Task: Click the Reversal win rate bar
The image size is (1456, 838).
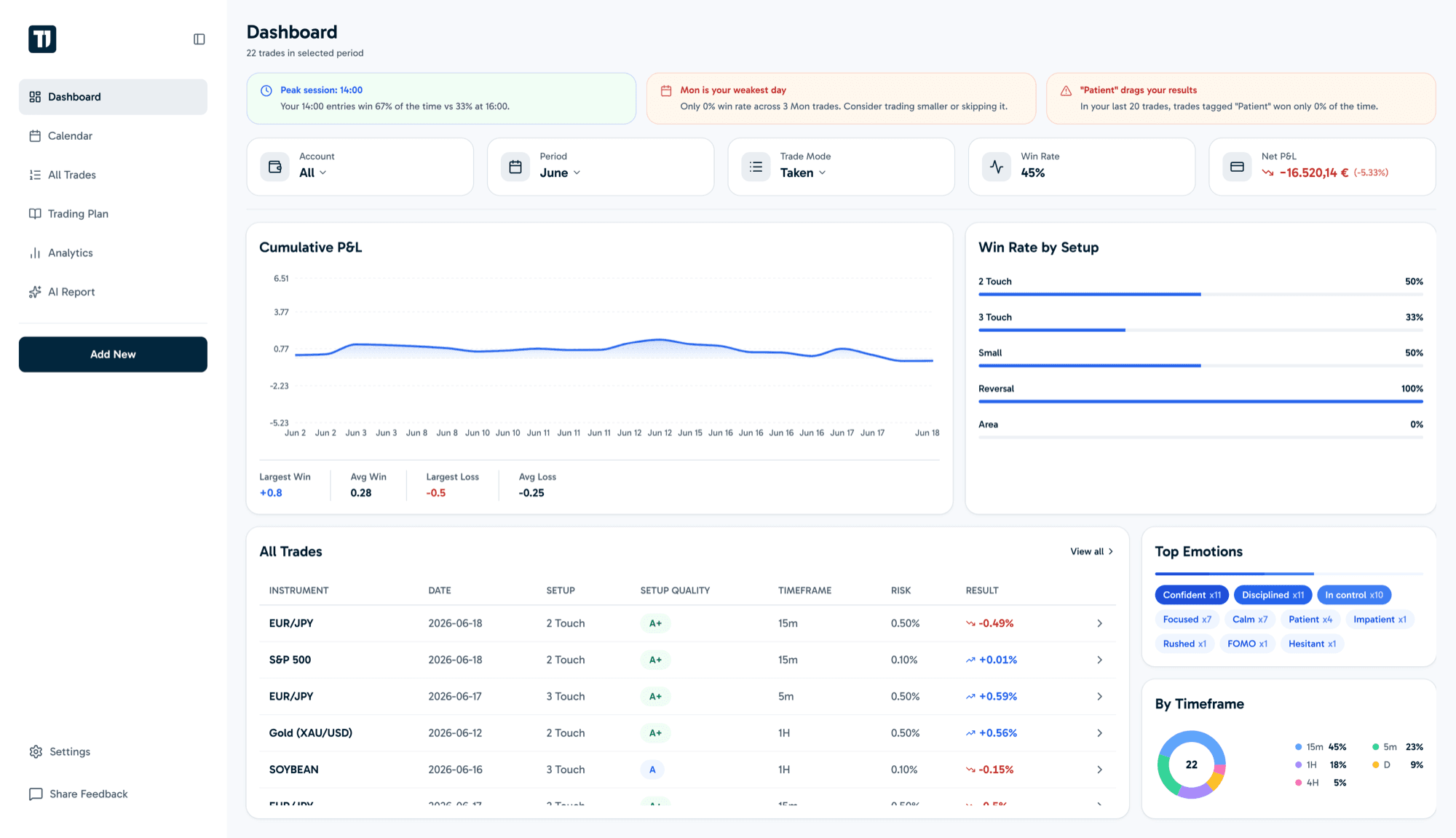Action: (1200, 401)
